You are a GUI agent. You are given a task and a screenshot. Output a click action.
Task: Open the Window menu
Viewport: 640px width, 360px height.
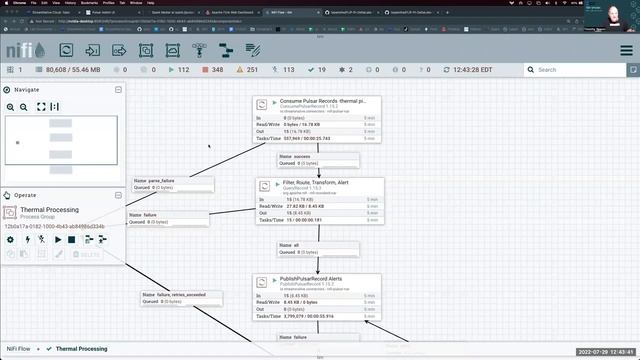click(x=136, y=3)
